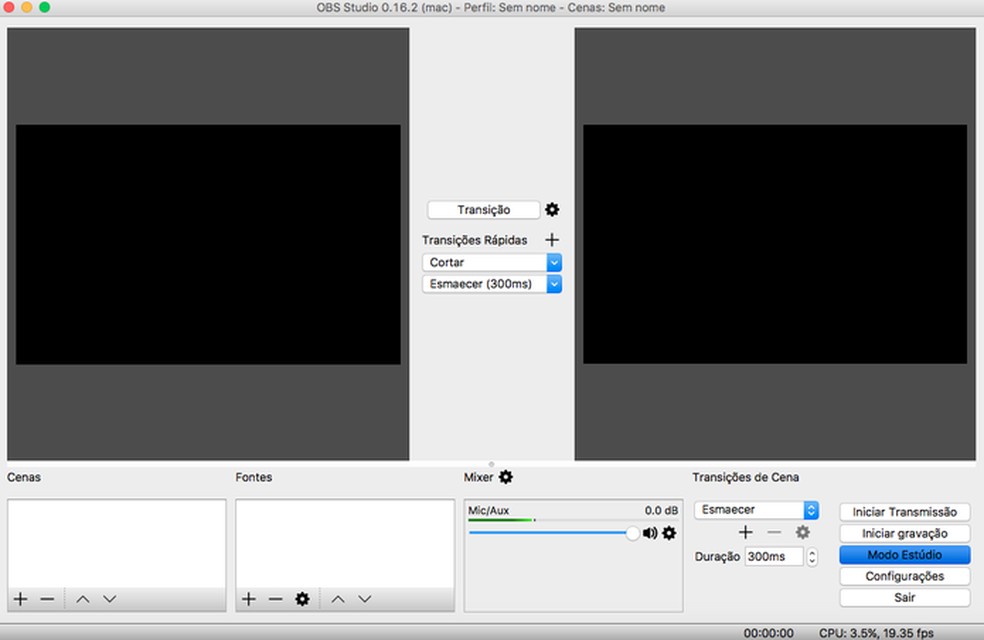Move scene down in Cenas list
The height and width of the screenshot is (640, 984).
click(x=110, y=599)
